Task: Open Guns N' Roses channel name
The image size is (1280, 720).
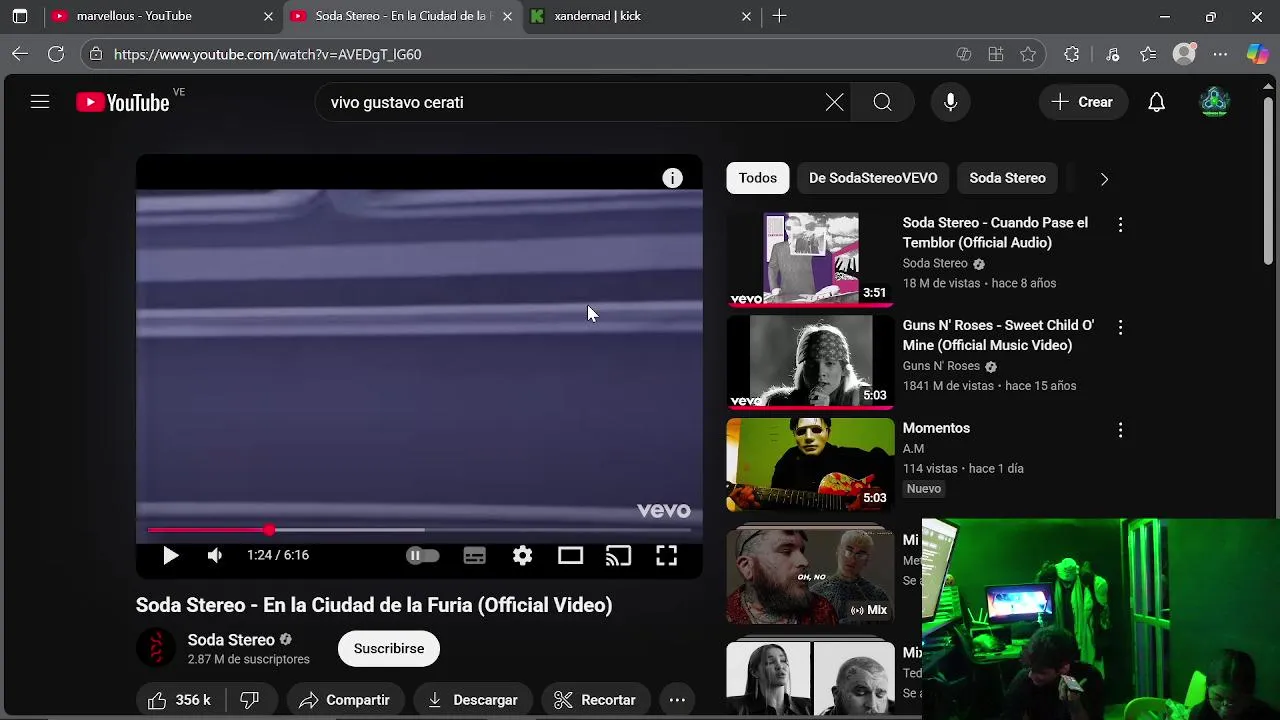Action: [941, 366]
